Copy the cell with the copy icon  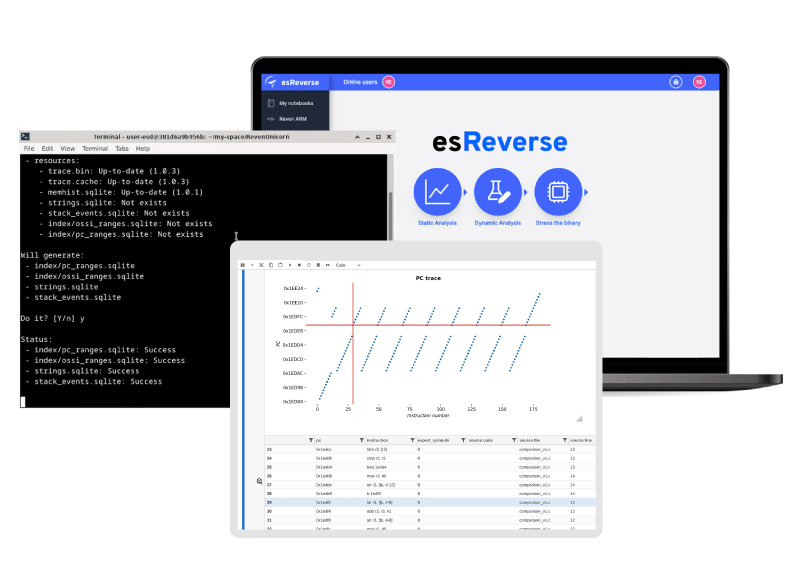click(x=271, y=265)
